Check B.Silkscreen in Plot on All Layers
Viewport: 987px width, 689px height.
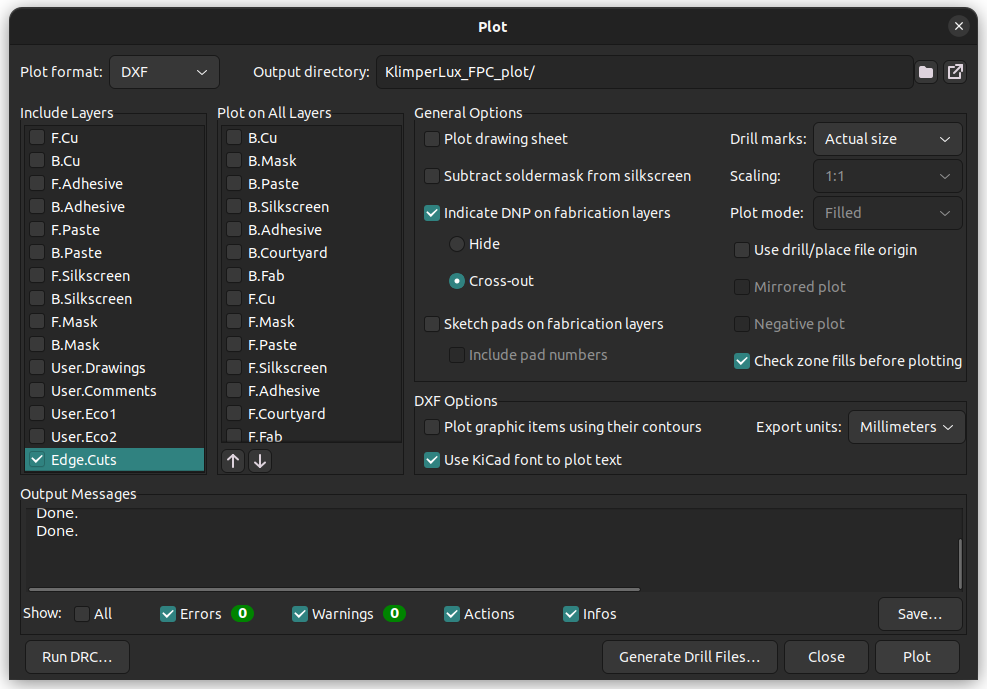pyautogui.click(x=234, y=207)
